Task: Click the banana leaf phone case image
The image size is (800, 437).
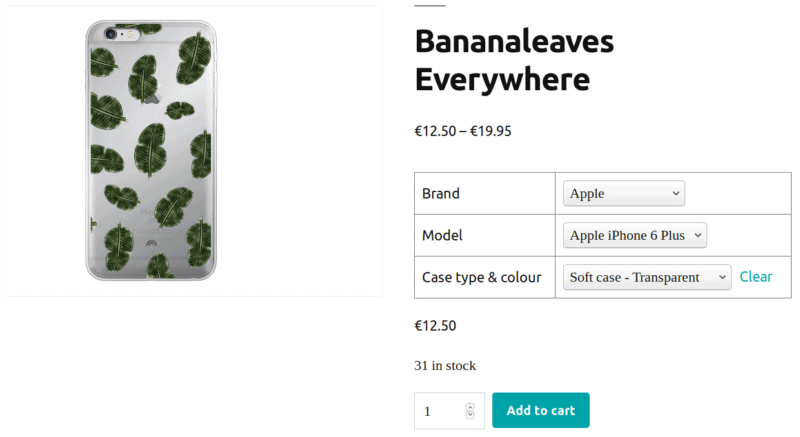Action: 151,151
